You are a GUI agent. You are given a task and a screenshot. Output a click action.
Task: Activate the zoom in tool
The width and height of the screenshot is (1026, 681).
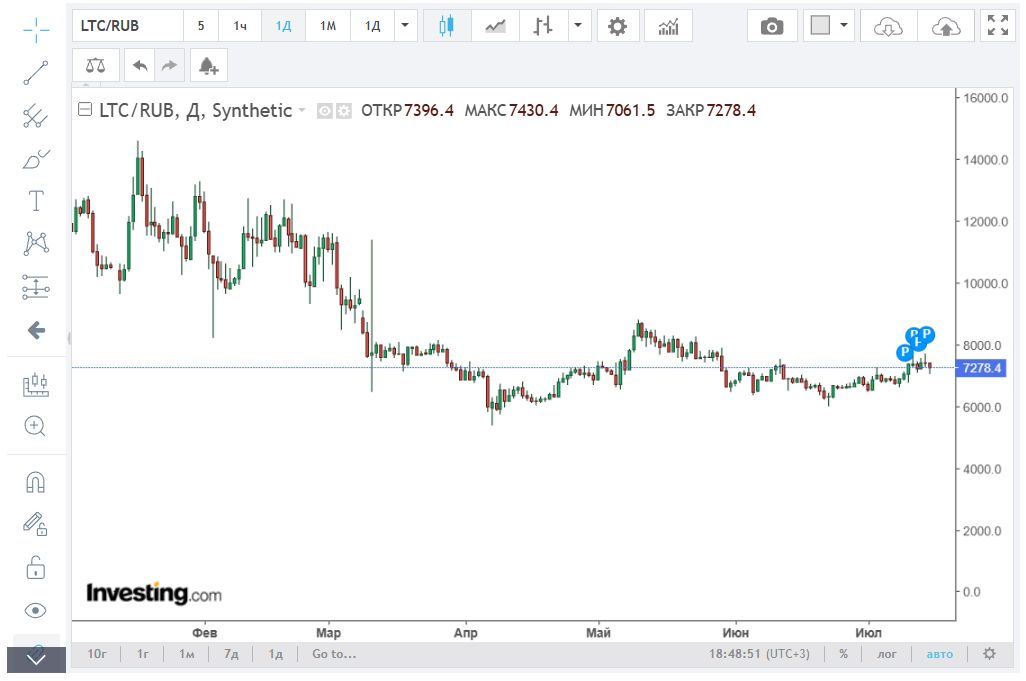coord(35,427)
